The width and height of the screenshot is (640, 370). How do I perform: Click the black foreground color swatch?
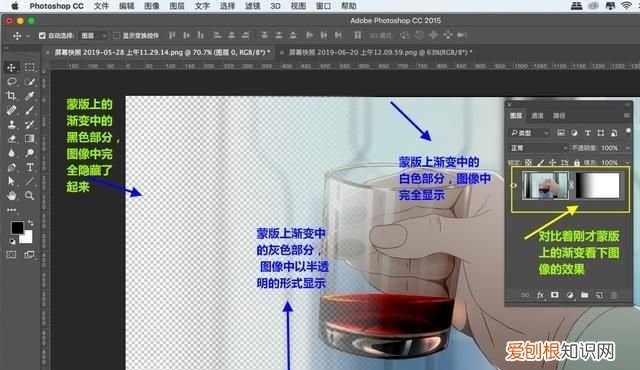click(17, 228)
